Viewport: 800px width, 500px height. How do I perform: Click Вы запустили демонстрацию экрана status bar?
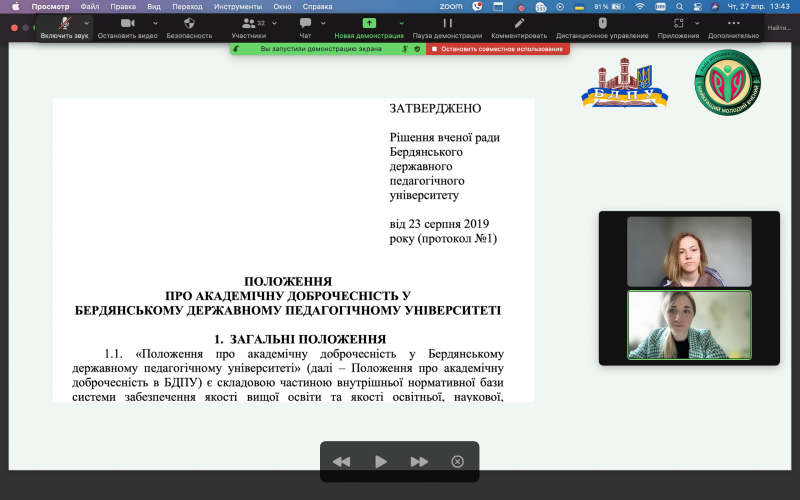click(320, 48)
